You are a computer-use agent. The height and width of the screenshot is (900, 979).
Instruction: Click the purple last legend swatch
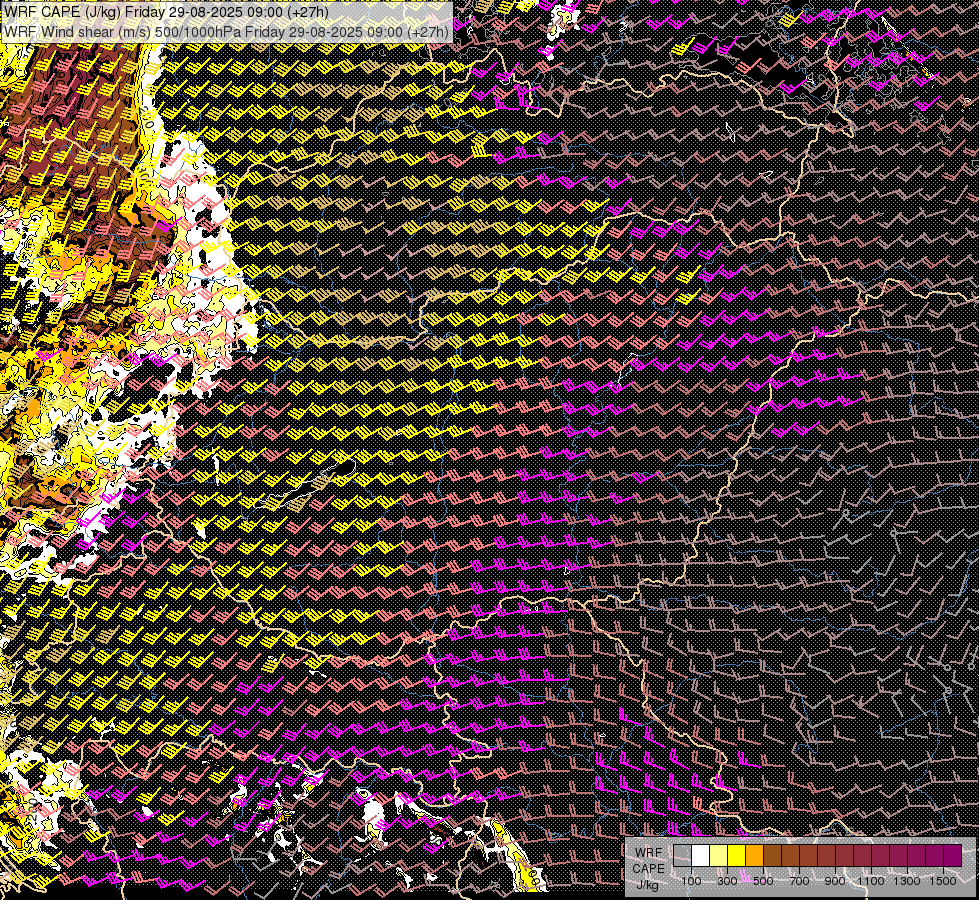[952, 856]
